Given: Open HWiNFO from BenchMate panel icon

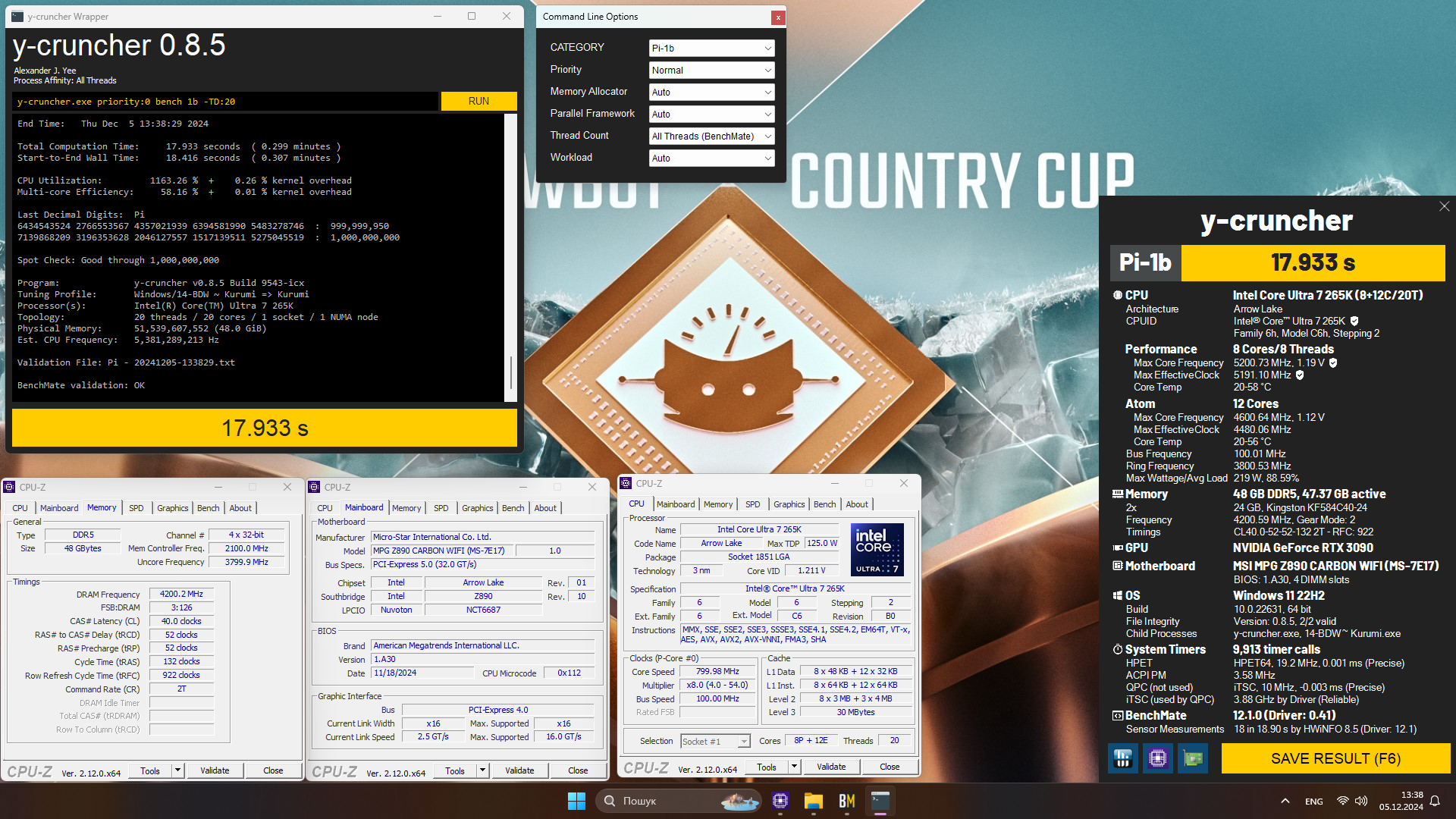Looking at the screenshot, I should 1122,758.
